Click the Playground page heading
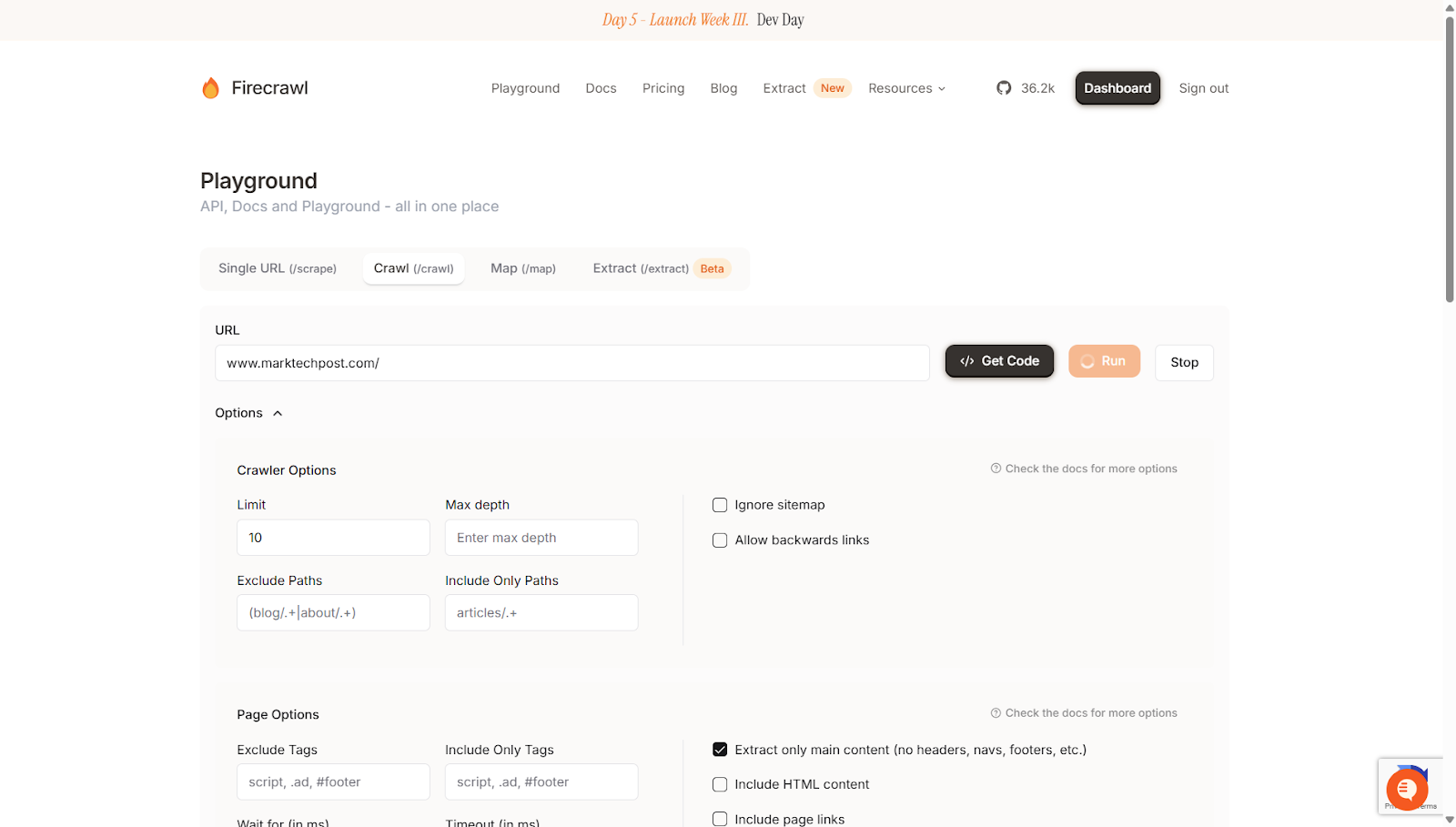Screen dimensions: 1456x827 click(258, 180)
